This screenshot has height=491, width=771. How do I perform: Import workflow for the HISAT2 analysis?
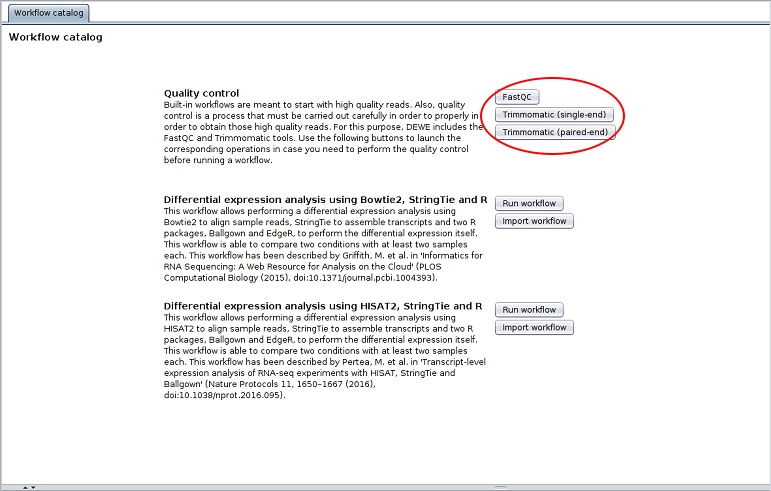point(534,327)
